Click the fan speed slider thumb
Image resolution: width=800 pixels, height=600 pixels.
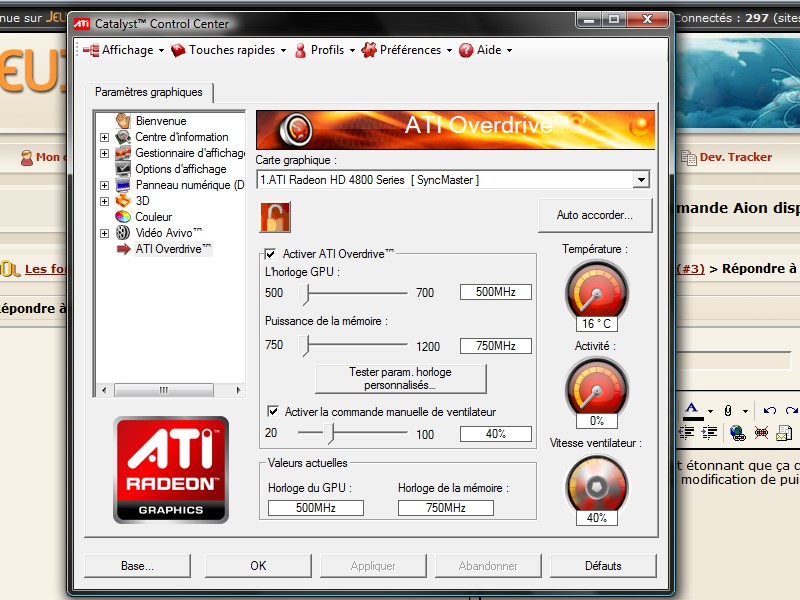click(330, 433)
